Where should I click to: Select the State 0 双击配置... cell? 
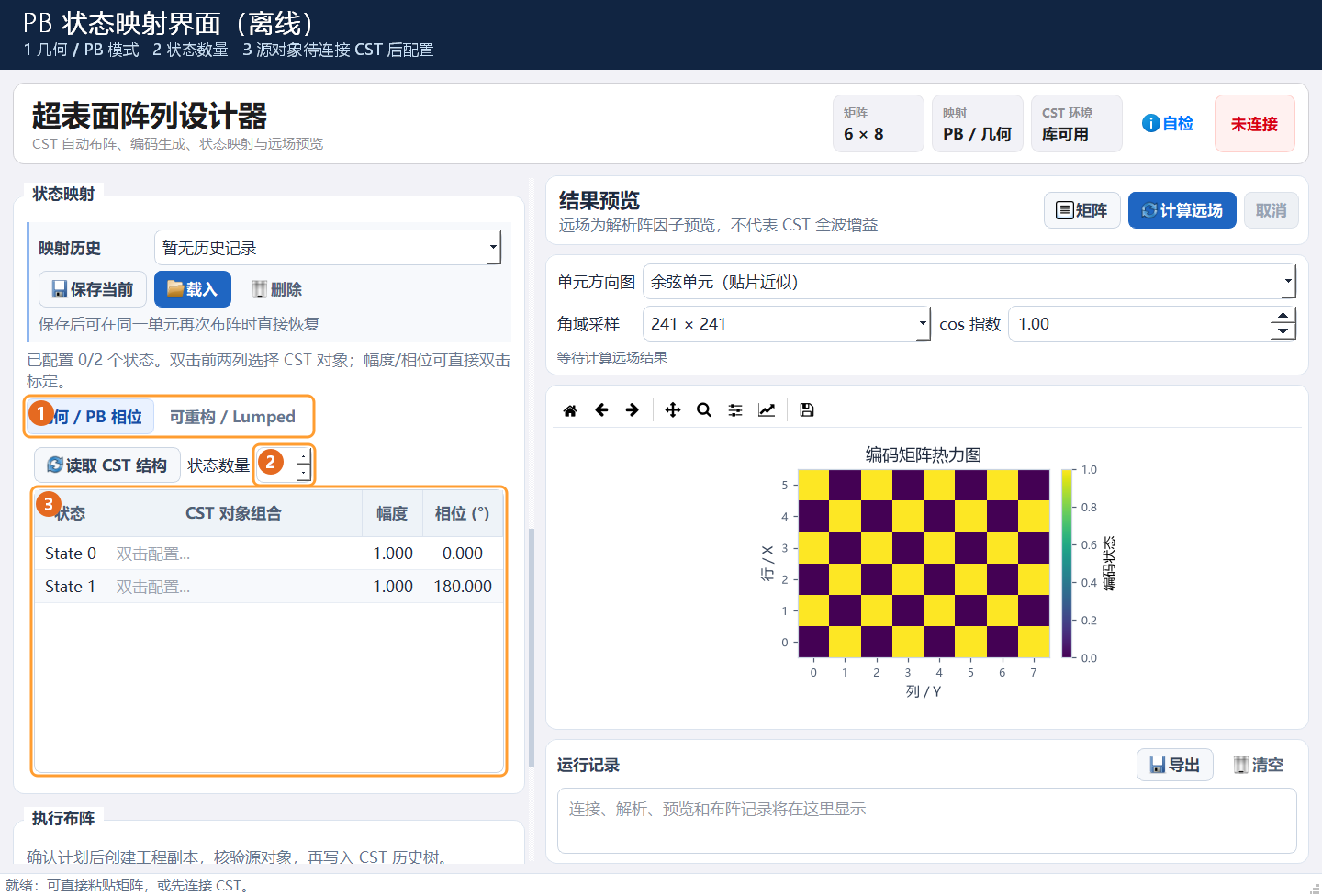(x=234, y=554)
